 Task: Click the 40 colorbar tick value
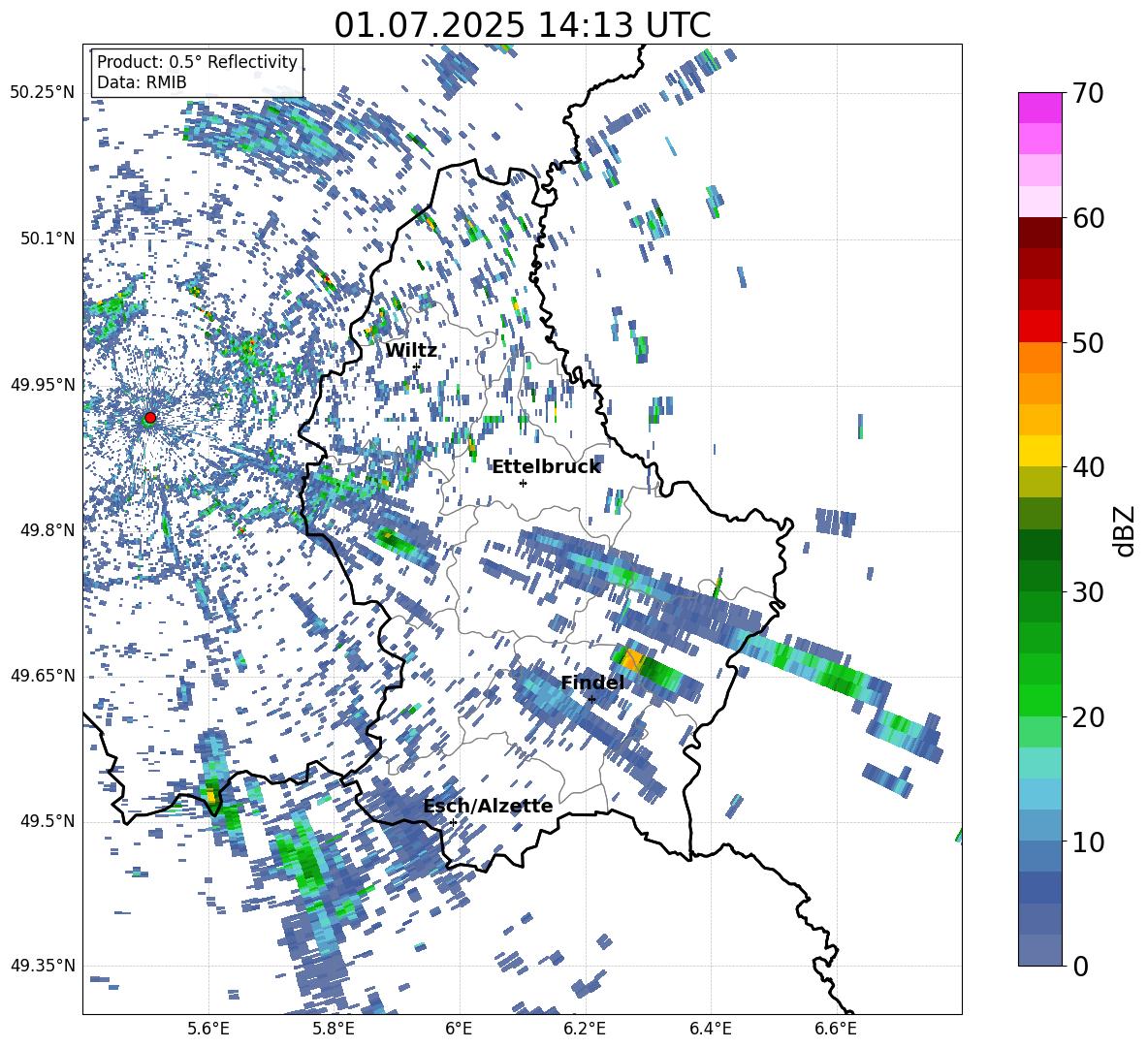pos(1088,467)
